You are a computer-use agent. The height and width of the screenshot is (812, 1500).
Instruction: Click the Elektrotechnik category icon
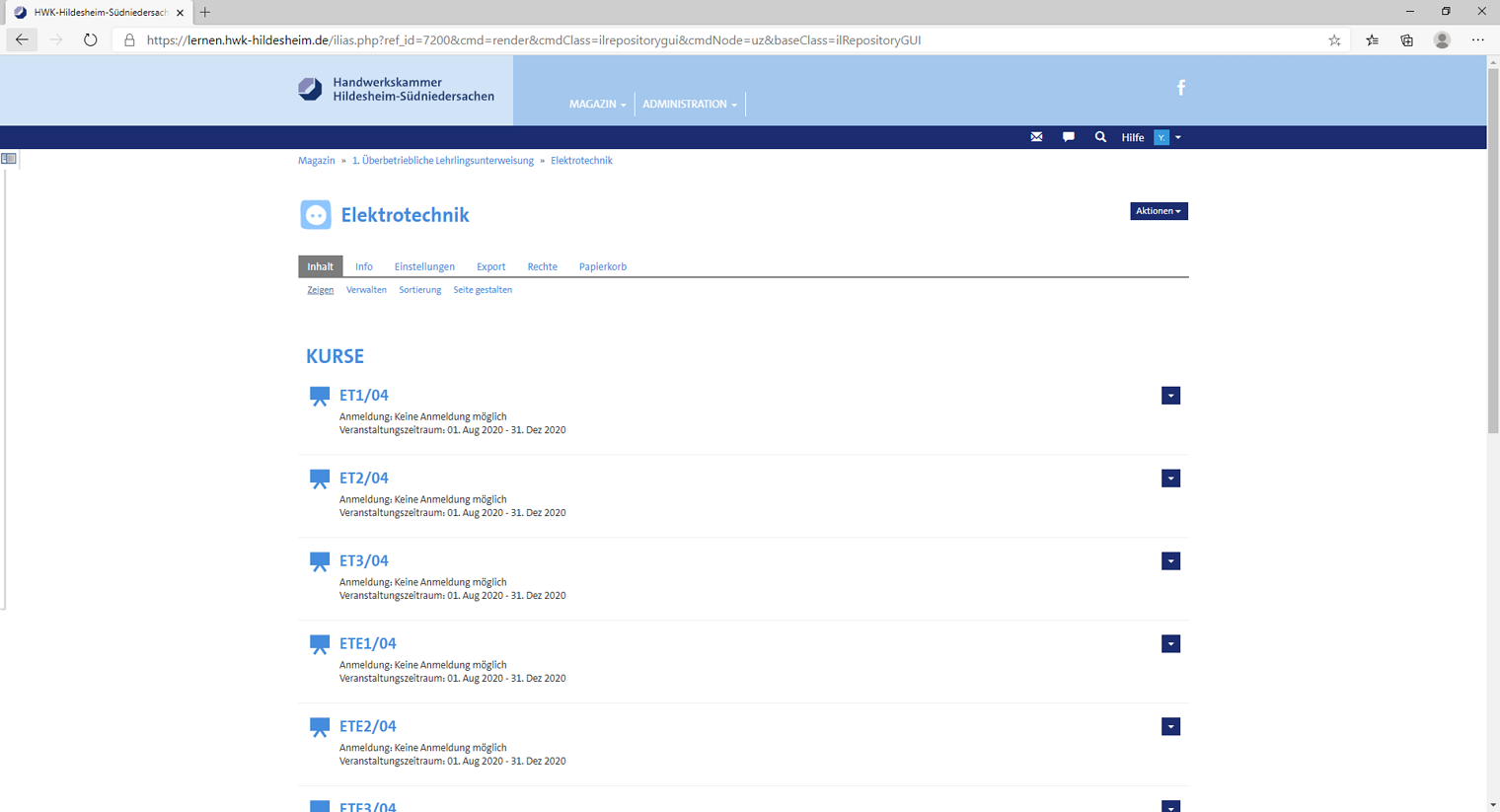click(x=316, y=214)
